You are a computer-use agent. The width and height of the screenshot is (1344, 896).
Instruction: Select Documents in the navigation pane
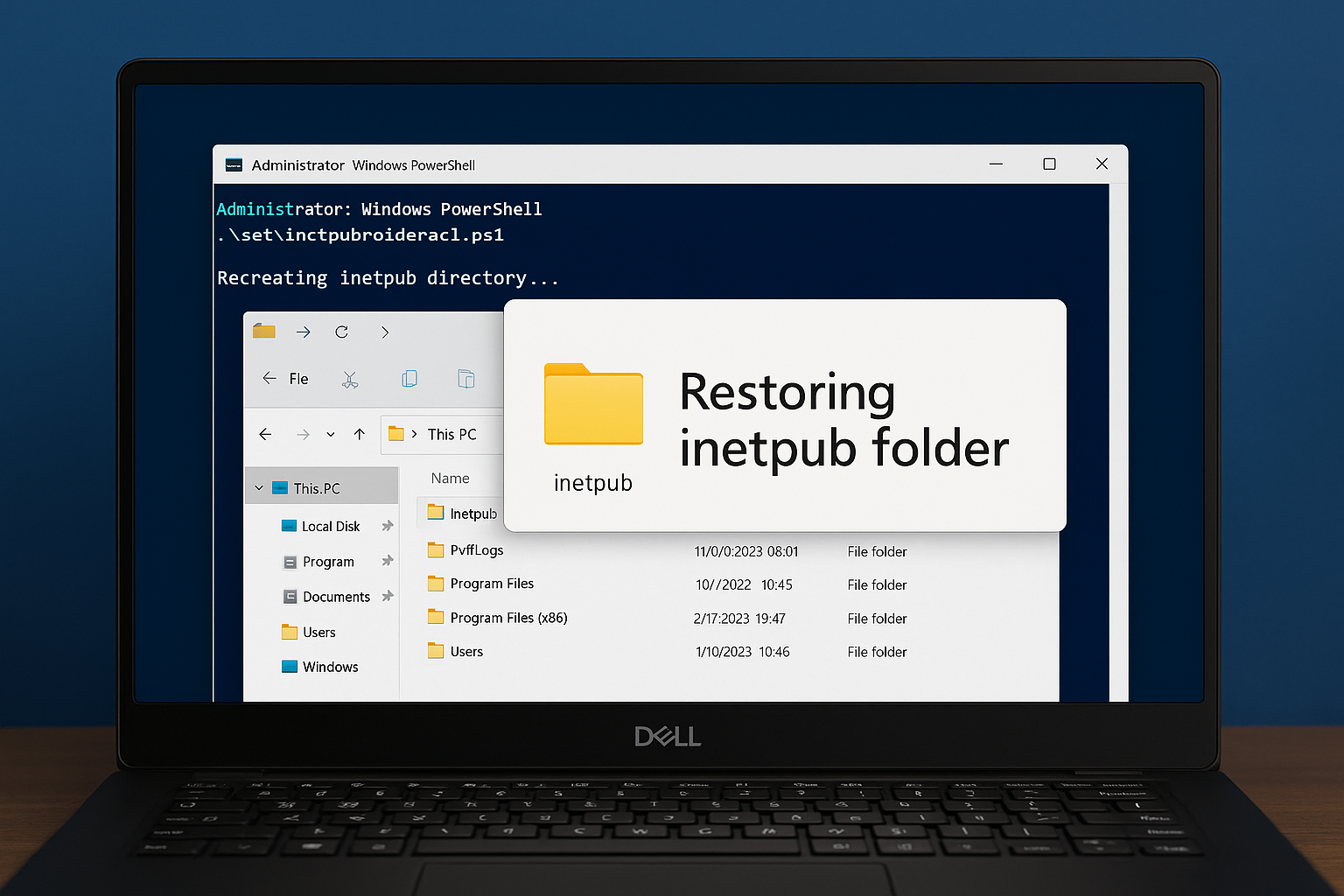336,597
